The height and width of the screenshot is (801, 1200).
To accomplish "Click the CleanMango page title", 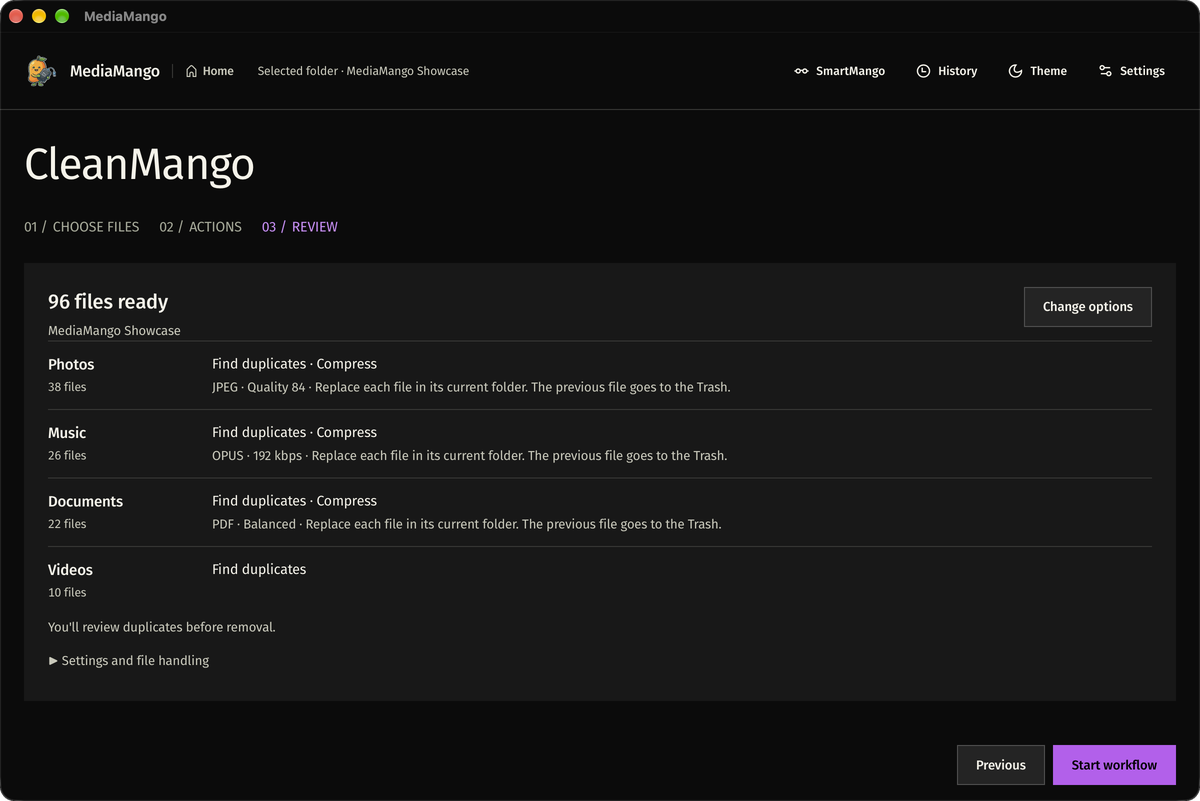I will pos(139,165).
